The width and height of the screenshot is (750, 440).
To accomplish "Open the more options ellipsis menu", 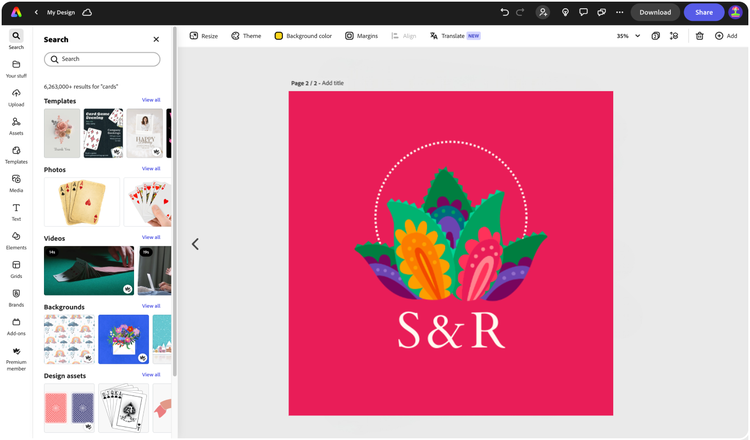I will (x=619, y=12).
